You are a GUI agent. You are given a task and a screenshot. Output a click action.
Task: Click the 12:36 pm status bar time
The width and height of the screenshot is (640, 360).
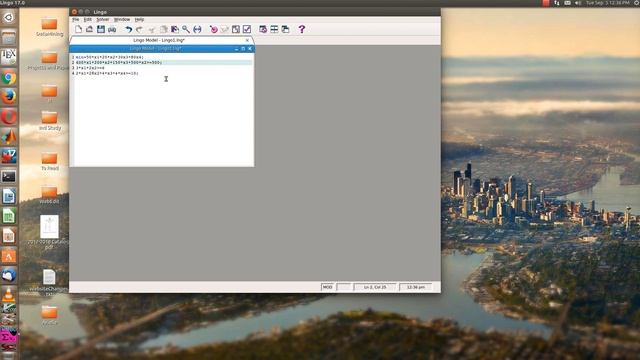click(x=416, y=287)
